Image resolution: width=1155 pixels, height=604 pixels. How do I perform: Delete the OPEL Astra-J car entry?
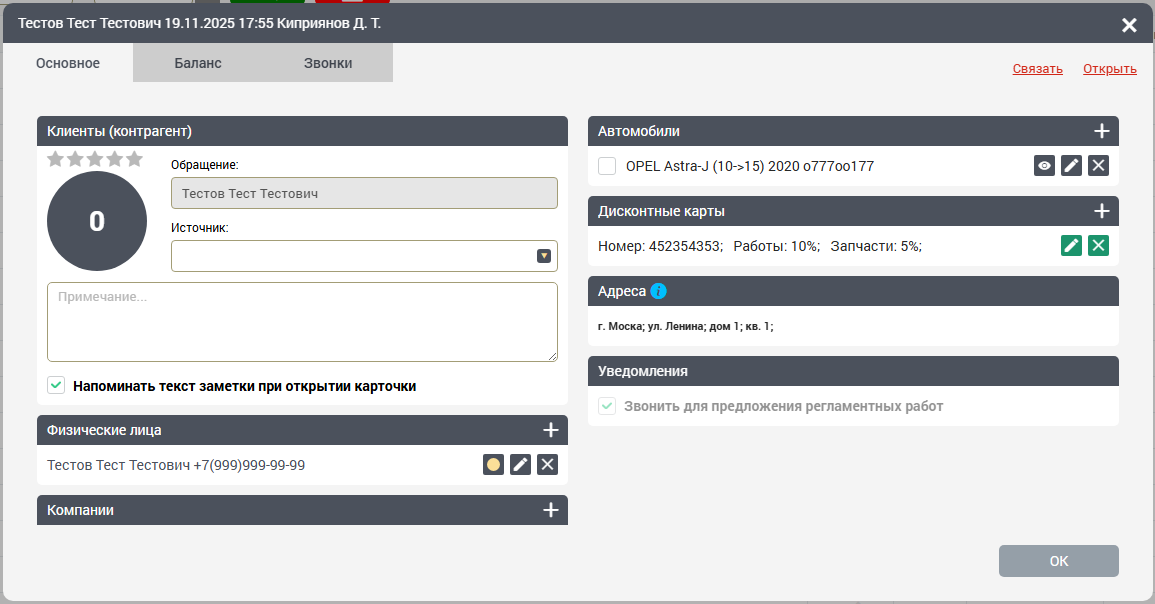(x=1098, y=166)
